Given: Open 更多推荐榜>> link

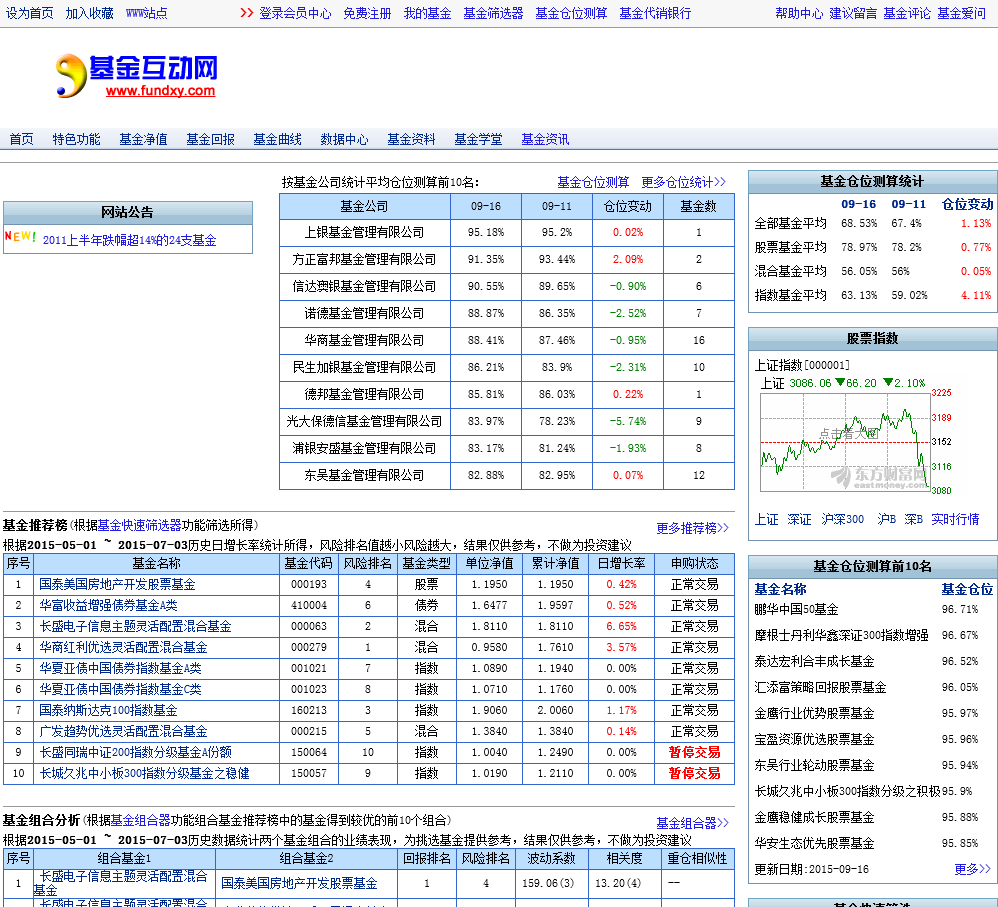Looking at the screenshot, I should (692, 528).
